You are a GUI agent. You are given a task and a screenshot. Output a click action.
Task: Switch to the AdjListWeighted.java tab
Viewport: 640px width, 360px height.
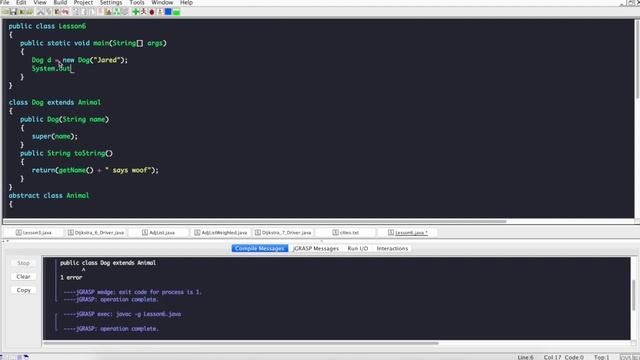221,233
